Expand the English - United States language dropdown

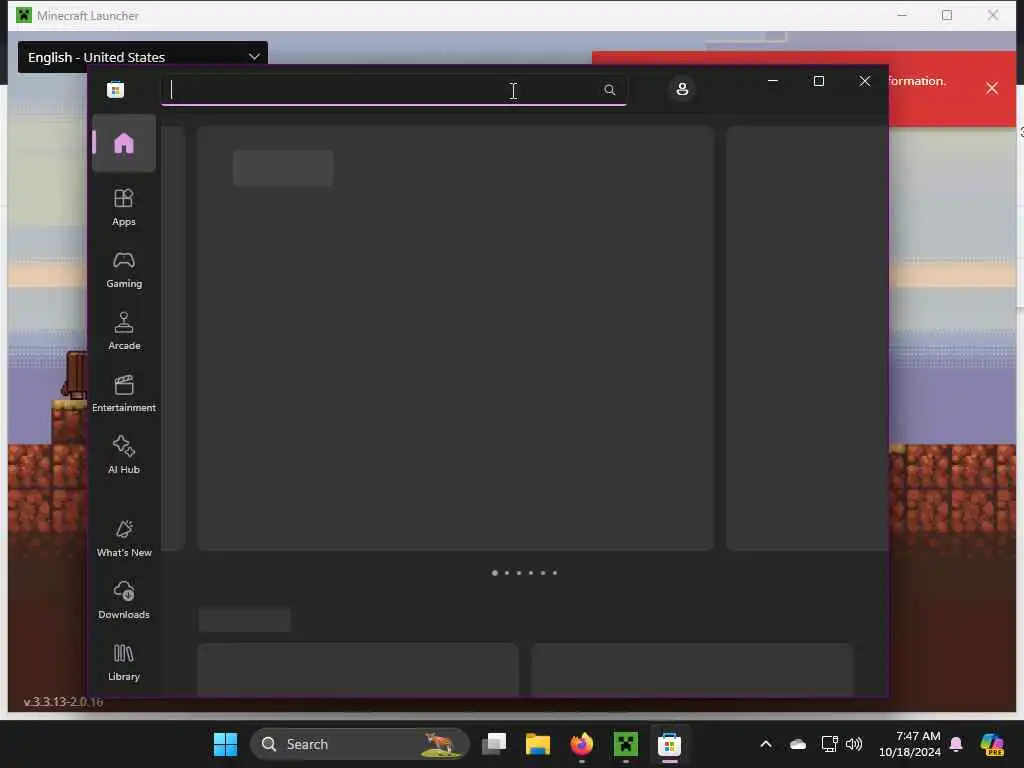coord(142,57)
